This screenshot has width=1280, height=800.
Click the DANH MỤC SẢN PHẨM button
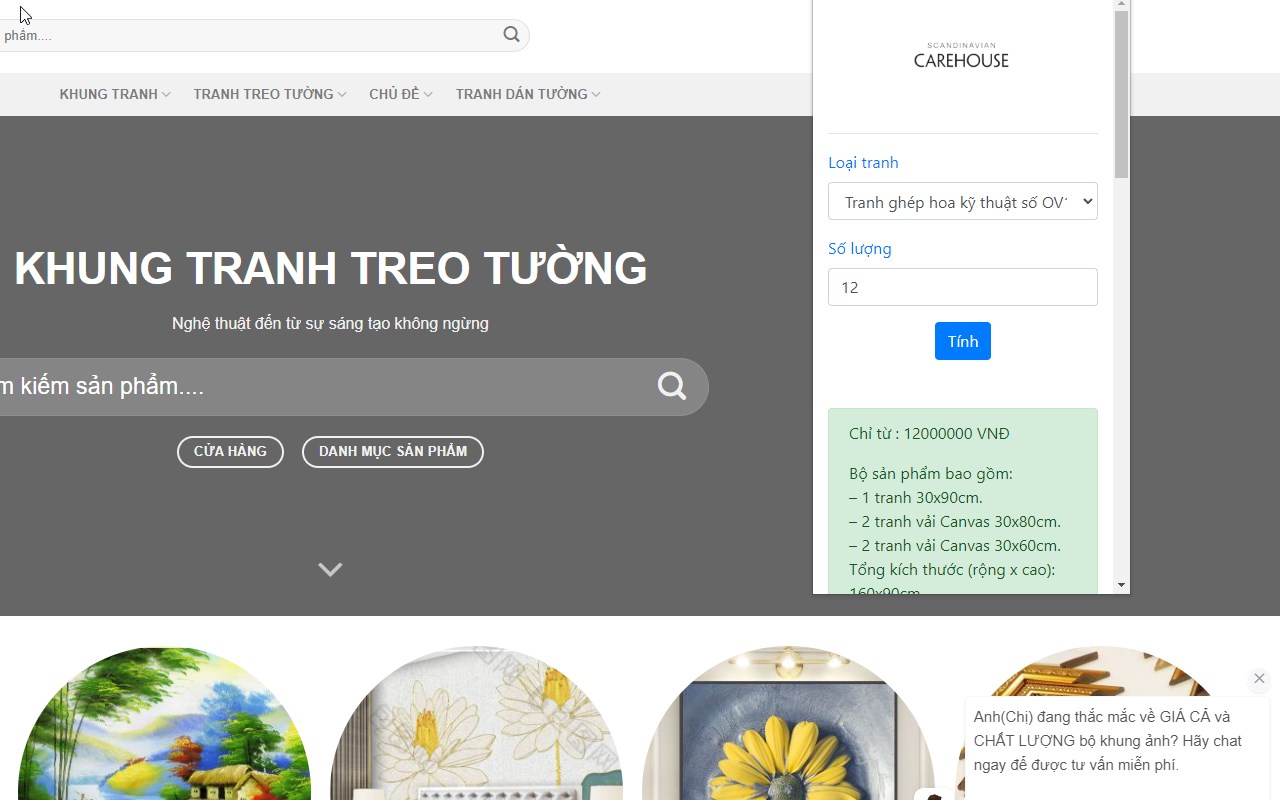[x=393, y=451]
